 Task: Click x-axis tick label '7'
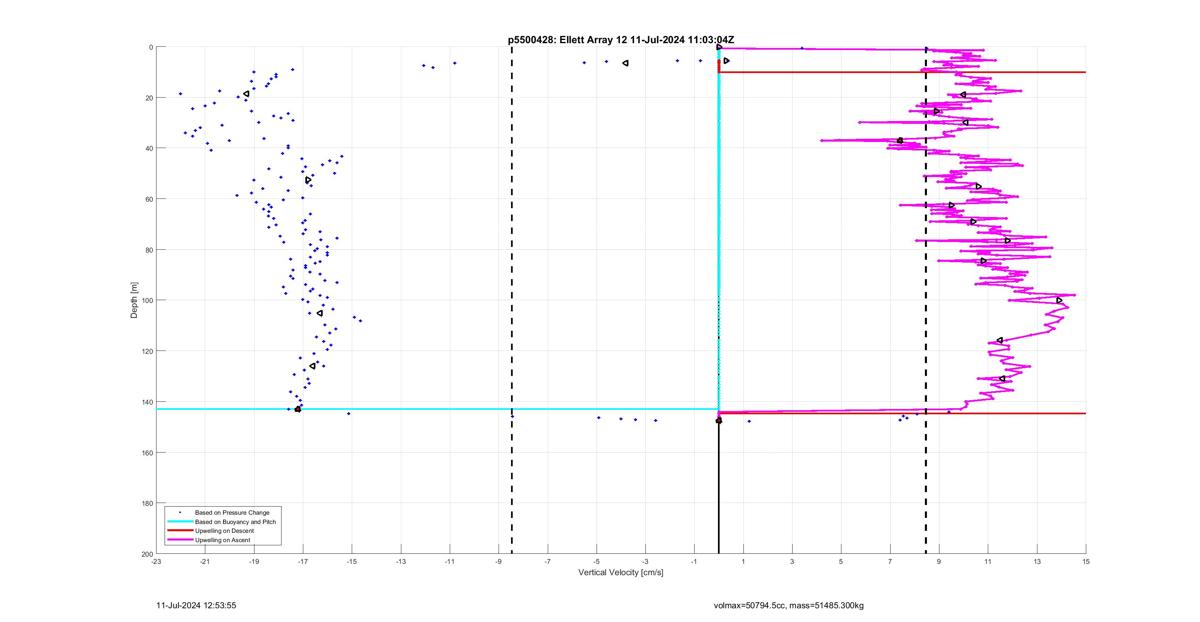890,562
